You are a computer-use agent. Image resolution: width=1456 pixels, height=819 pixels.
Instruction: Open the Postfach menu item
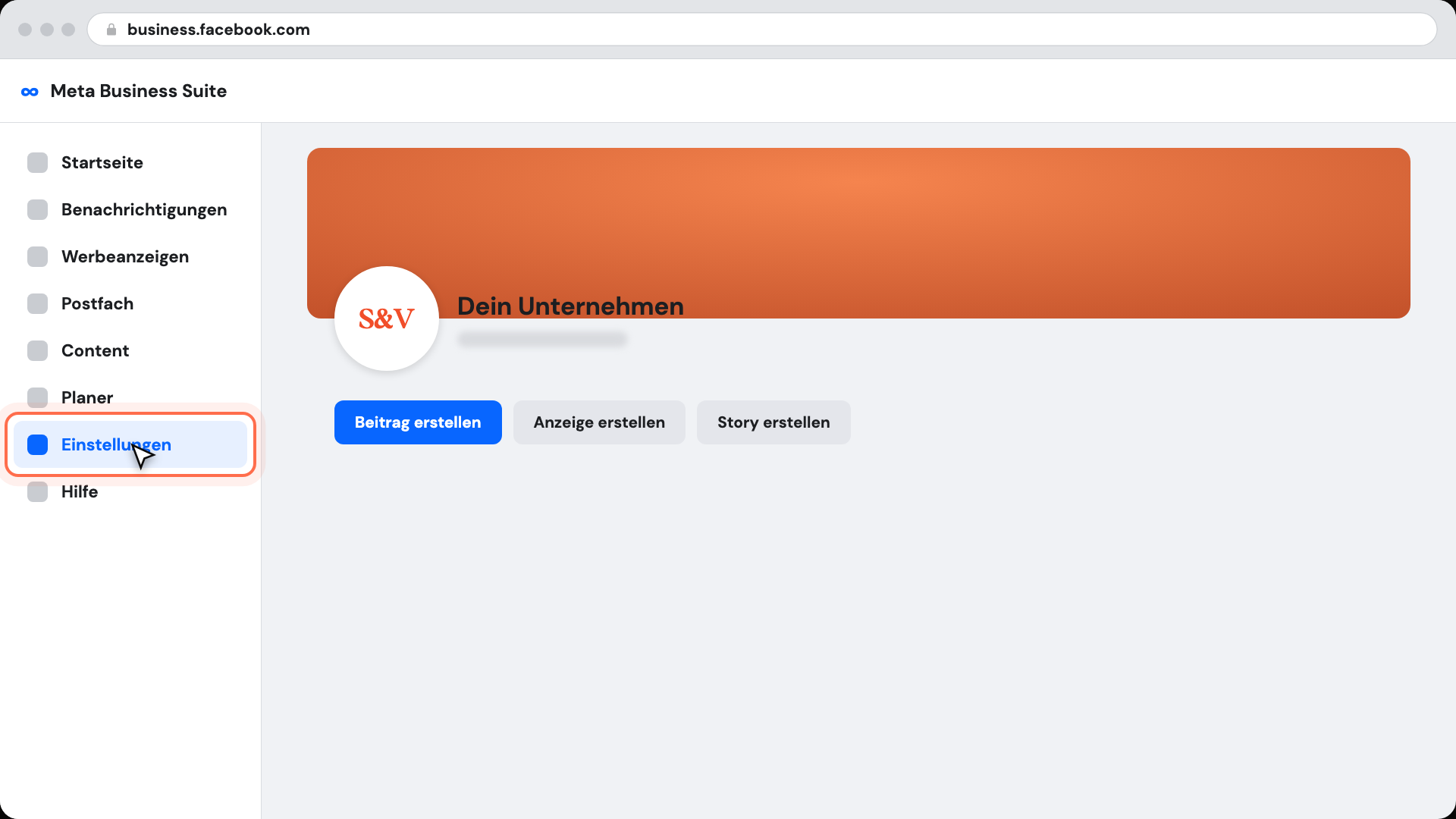[130, 303]
